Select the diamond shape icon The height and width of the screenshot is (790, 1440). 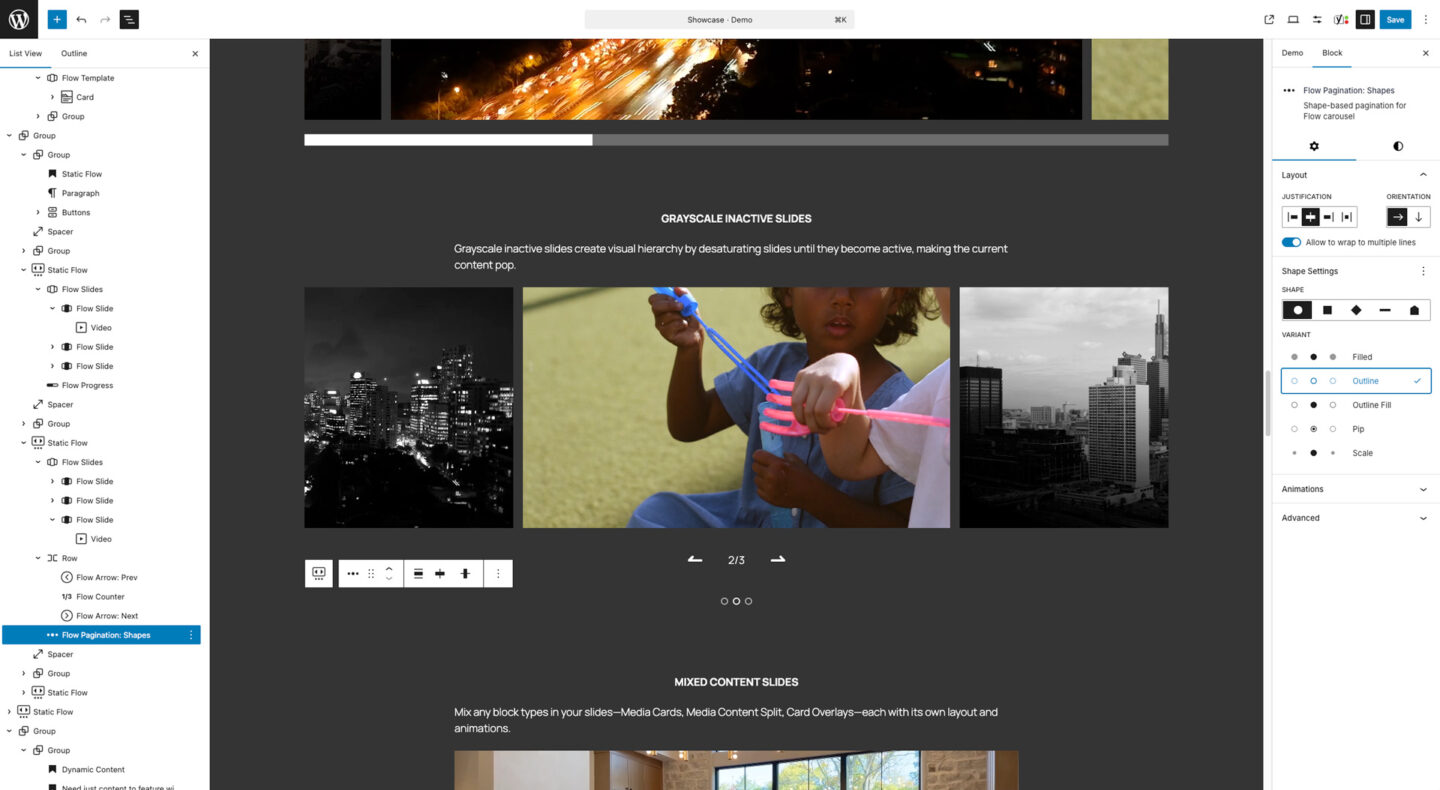click(x=1356, y=310)
